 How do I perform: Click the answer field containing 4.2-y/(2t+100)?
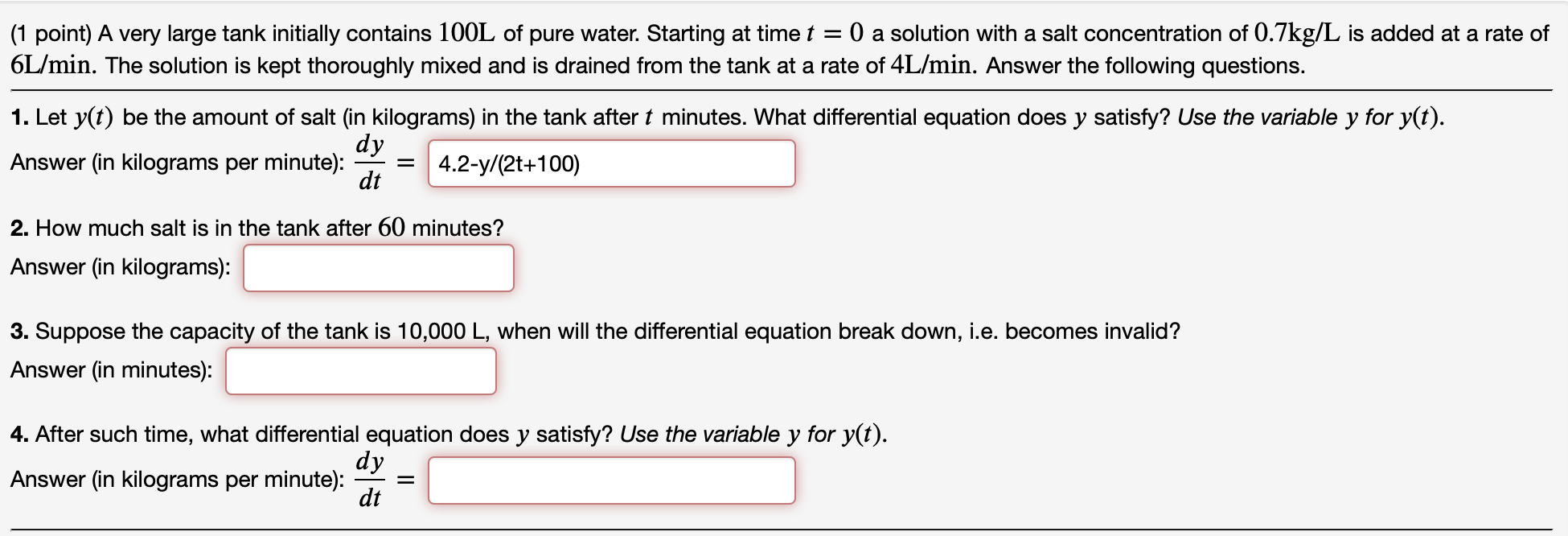coord(611,163)
